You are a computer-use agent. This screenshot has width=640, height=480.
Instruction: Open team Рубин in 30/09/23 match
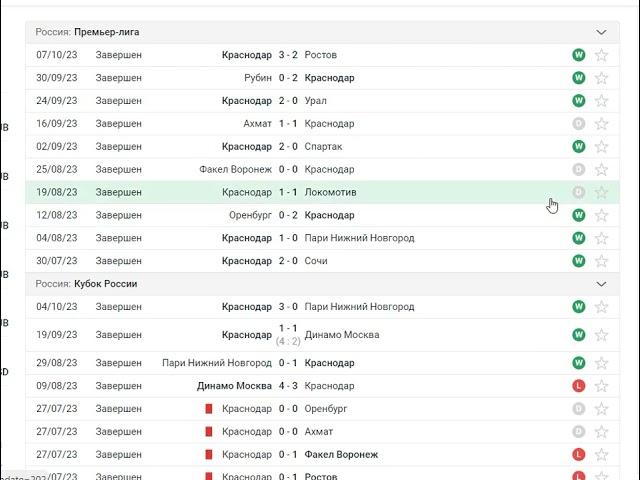(258, 78)
